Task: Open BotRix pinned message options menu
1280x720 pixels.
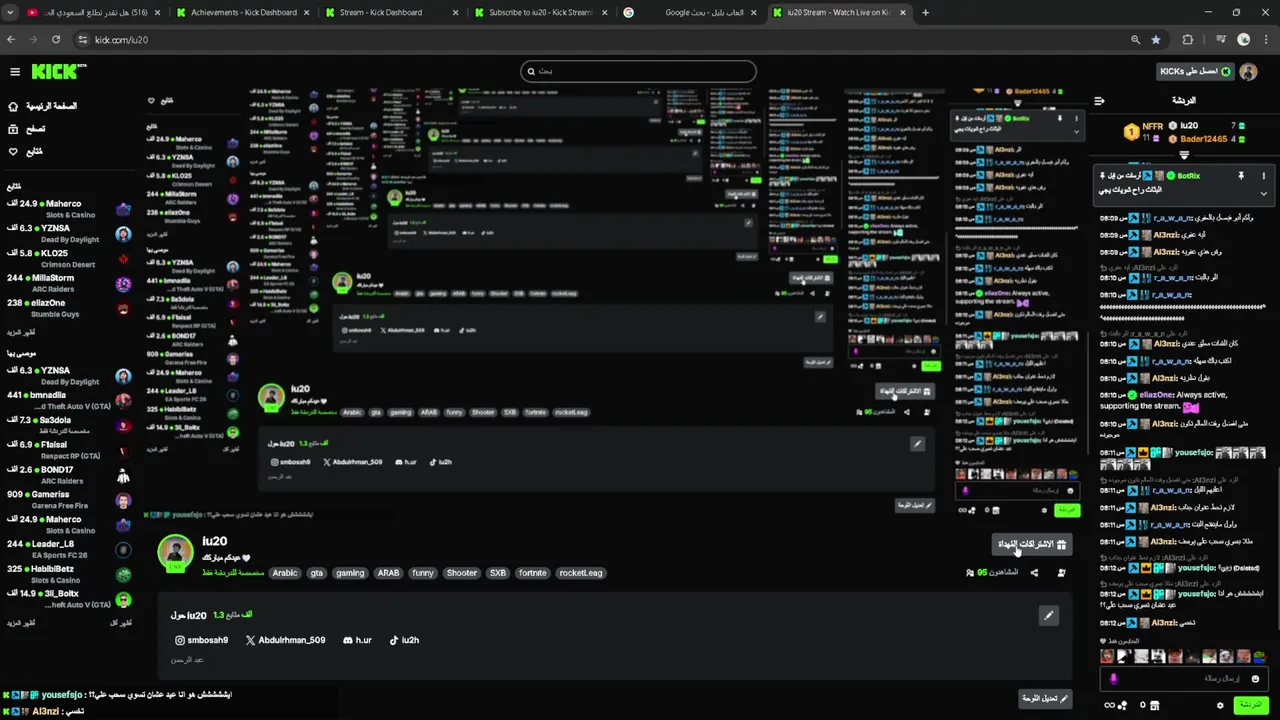Action: click(1264, 176)
